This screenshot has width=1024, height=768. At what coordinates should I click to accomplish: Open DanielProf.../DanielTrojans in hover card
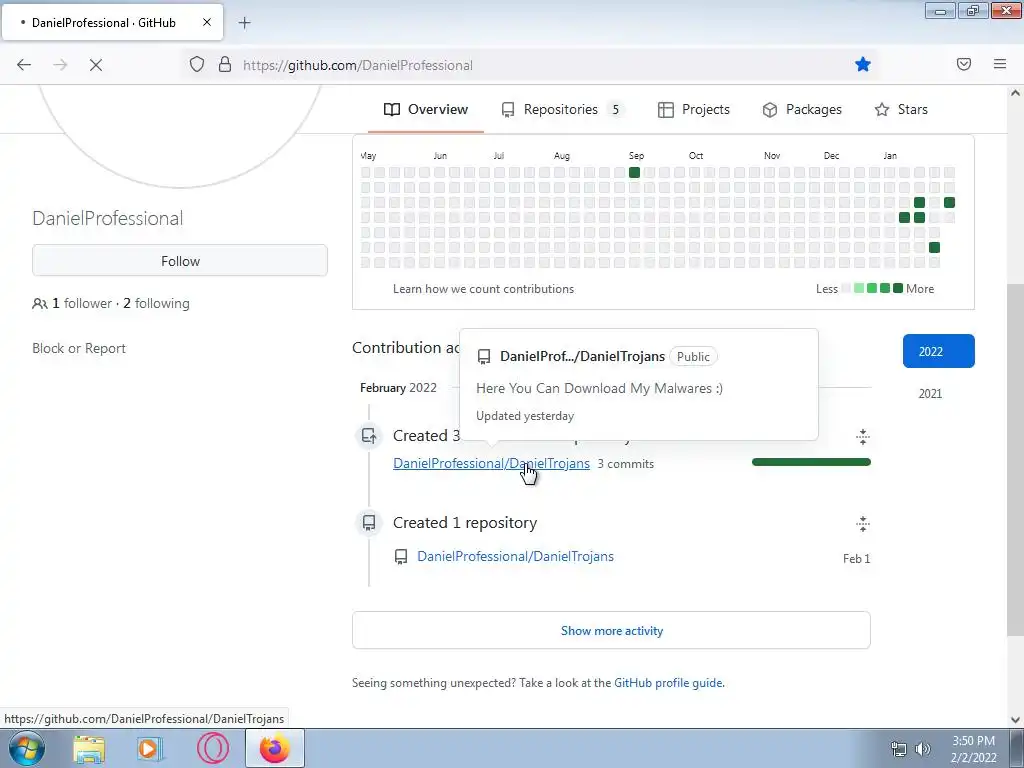(582, 357)
